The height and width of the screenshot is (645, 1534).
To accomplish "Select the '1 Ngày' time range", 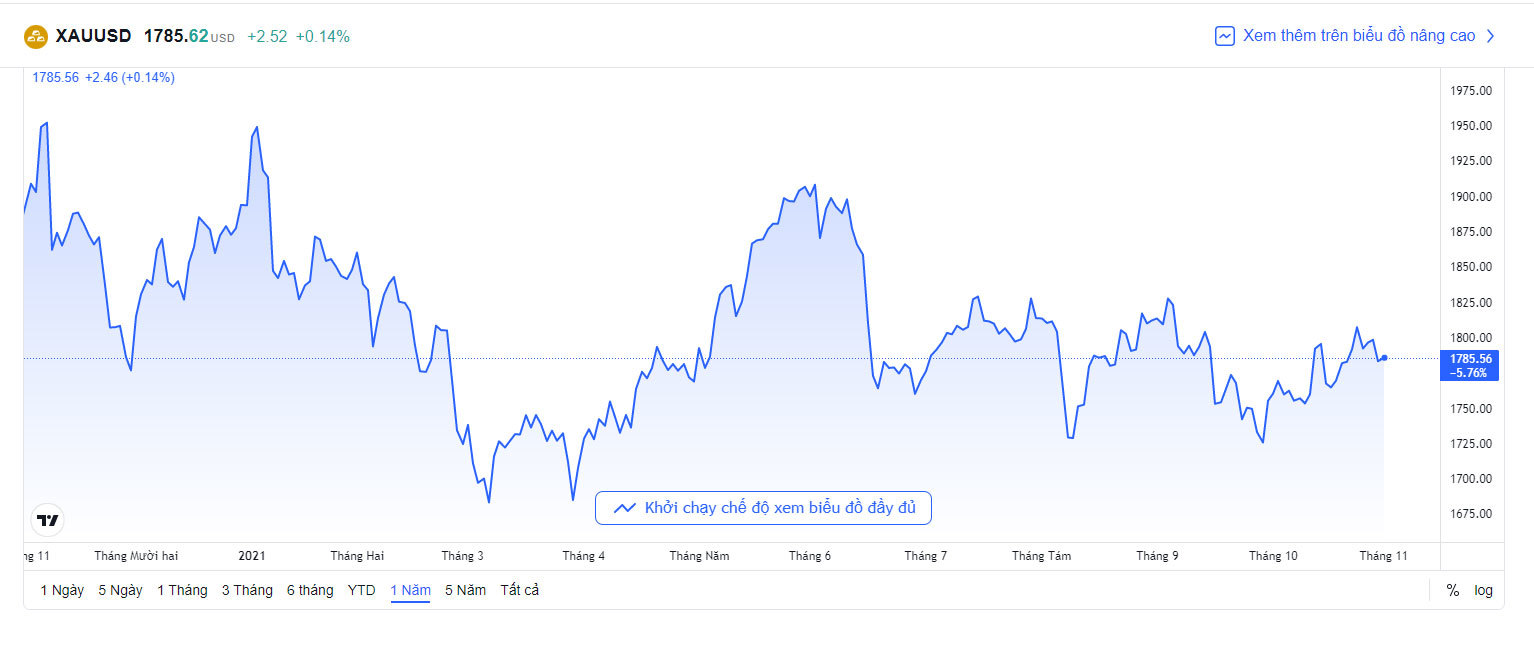I will click(62, 590).
